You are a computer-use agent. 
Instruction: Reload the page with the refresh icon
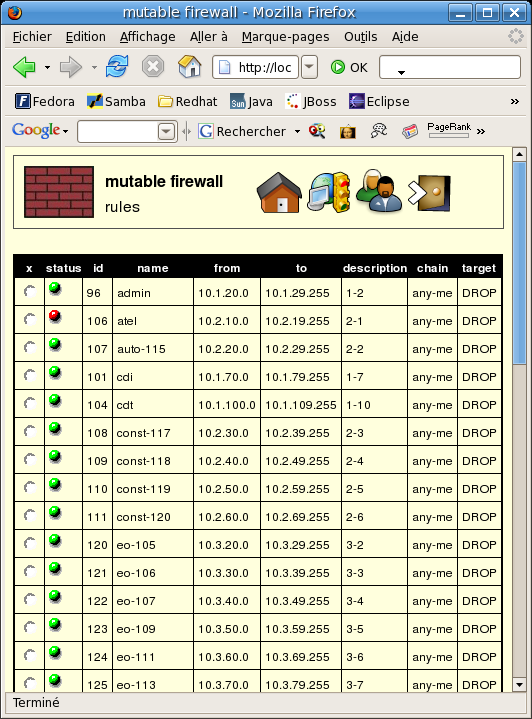pos(117,67)
